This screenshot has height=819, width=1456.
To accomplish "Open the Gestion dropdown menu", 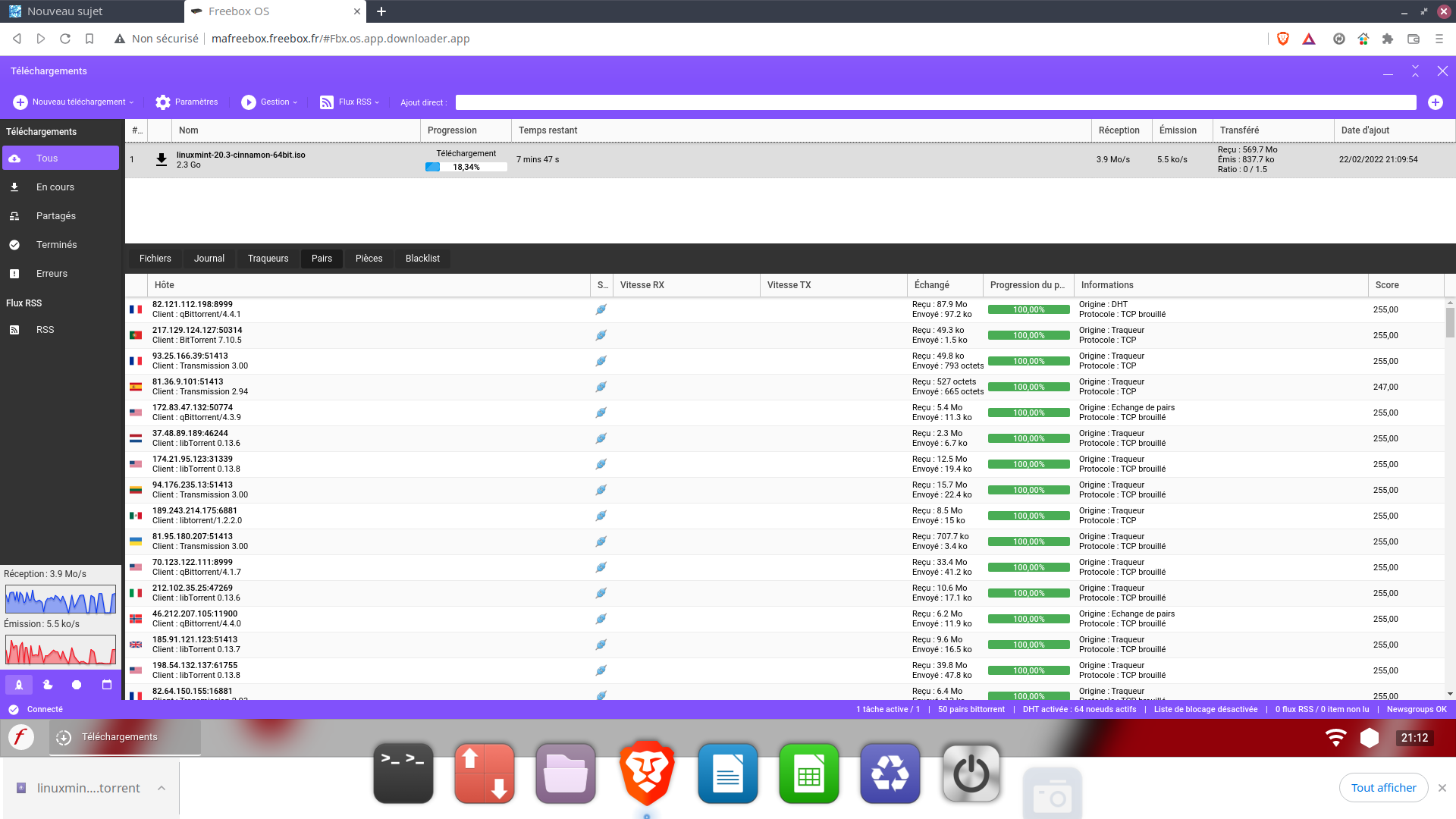I will [269, 102].
